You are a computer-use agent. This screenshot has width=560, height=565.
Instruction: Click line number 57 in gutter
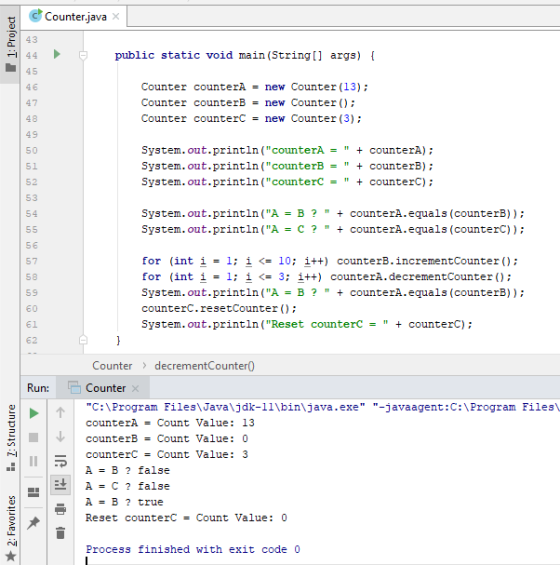(x=32, y=261)
